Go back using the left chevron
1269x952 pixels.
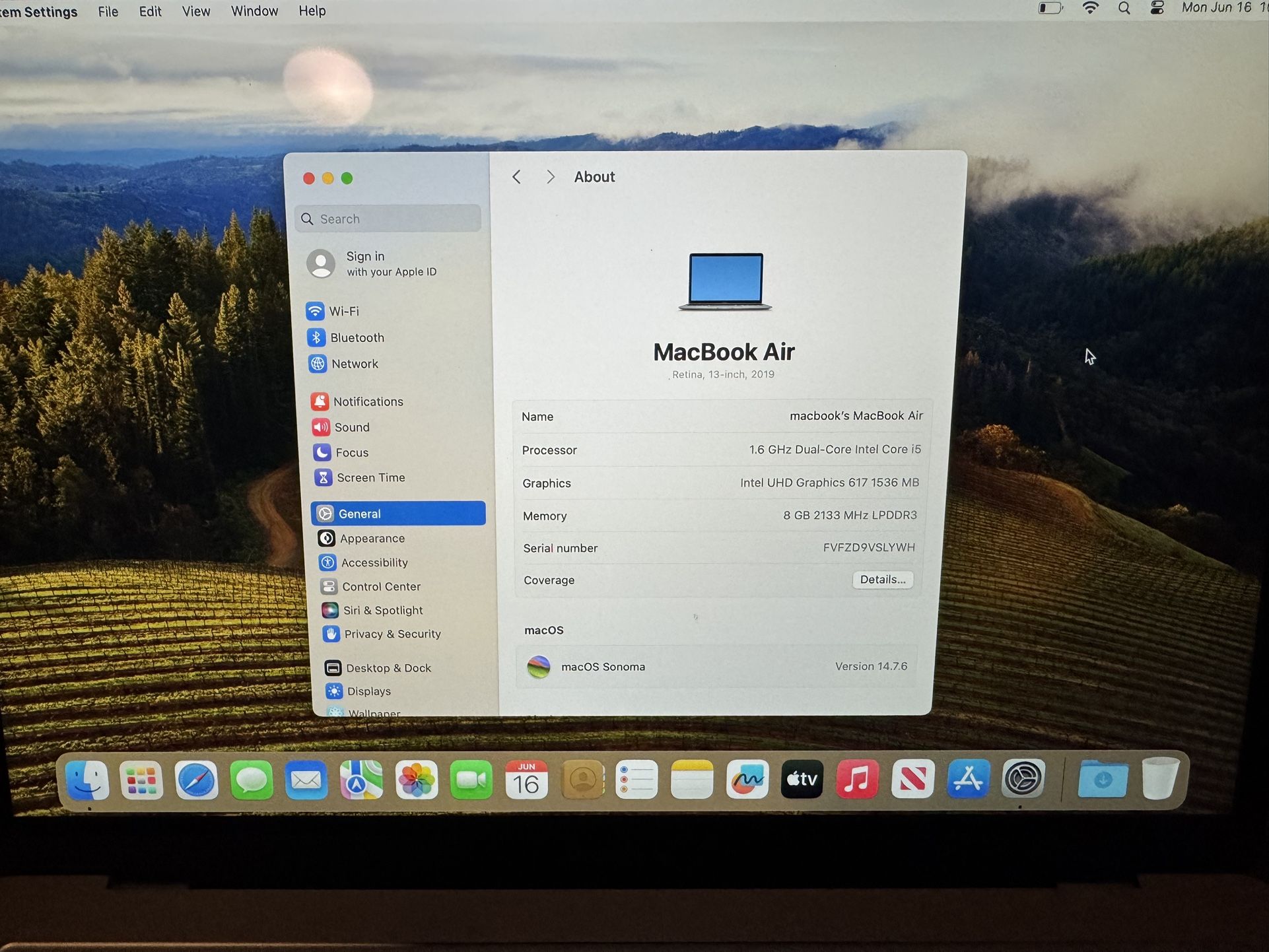coord(517,177)
